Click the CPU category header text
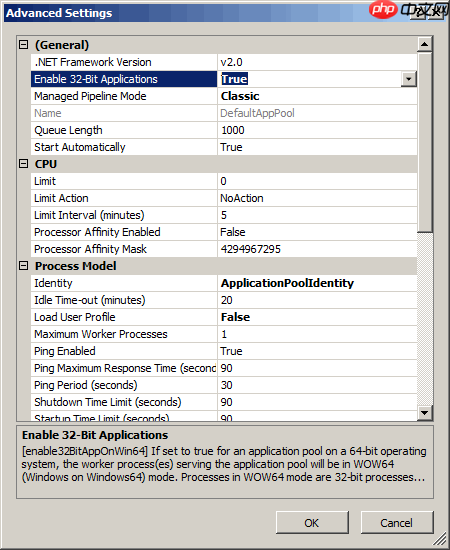 [x=46, y=164]
